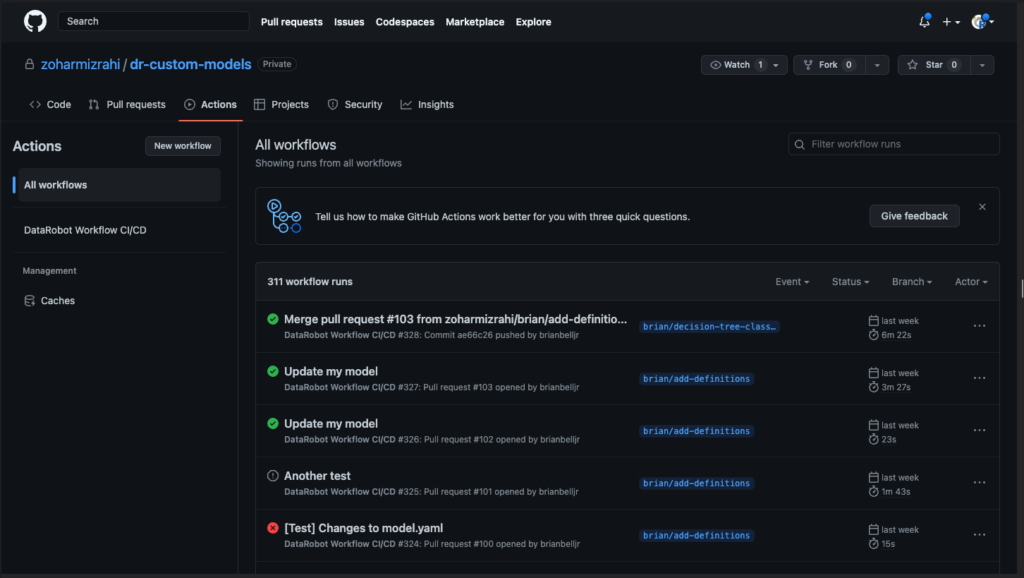This screenshot has width=1024, height=578.
Task: Switch to the repository Pull requests tab
Action: click(x=127, y=104)
